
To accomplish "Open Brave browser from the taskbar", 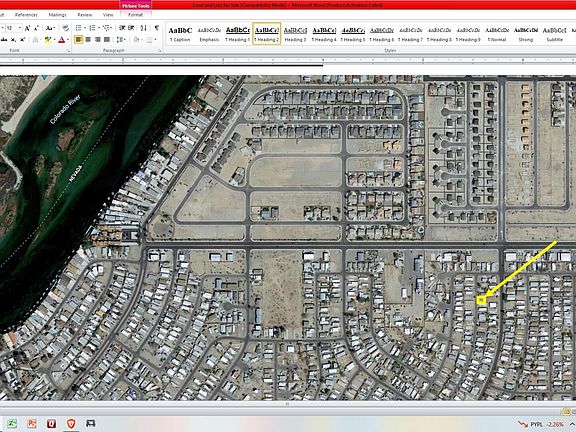I will coord(71,423).
